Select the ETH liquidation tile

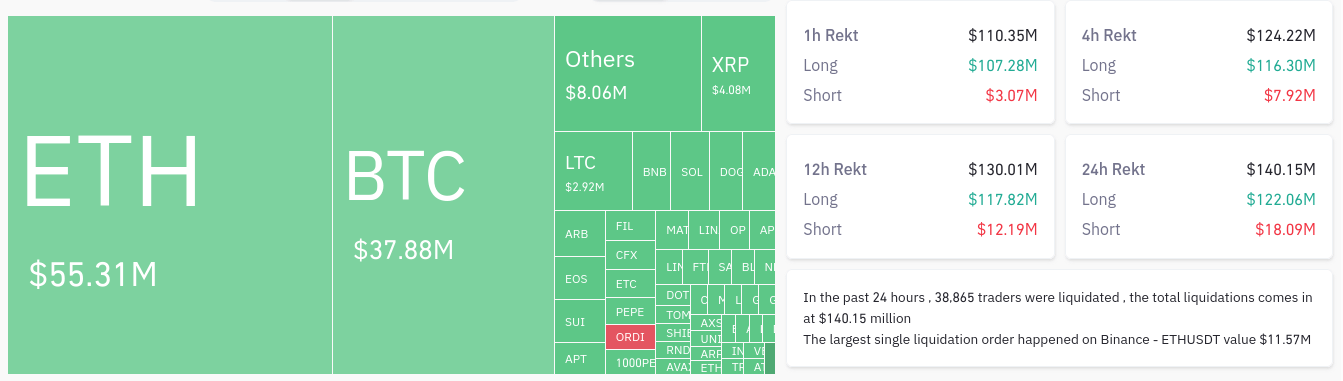coord(170,195)
